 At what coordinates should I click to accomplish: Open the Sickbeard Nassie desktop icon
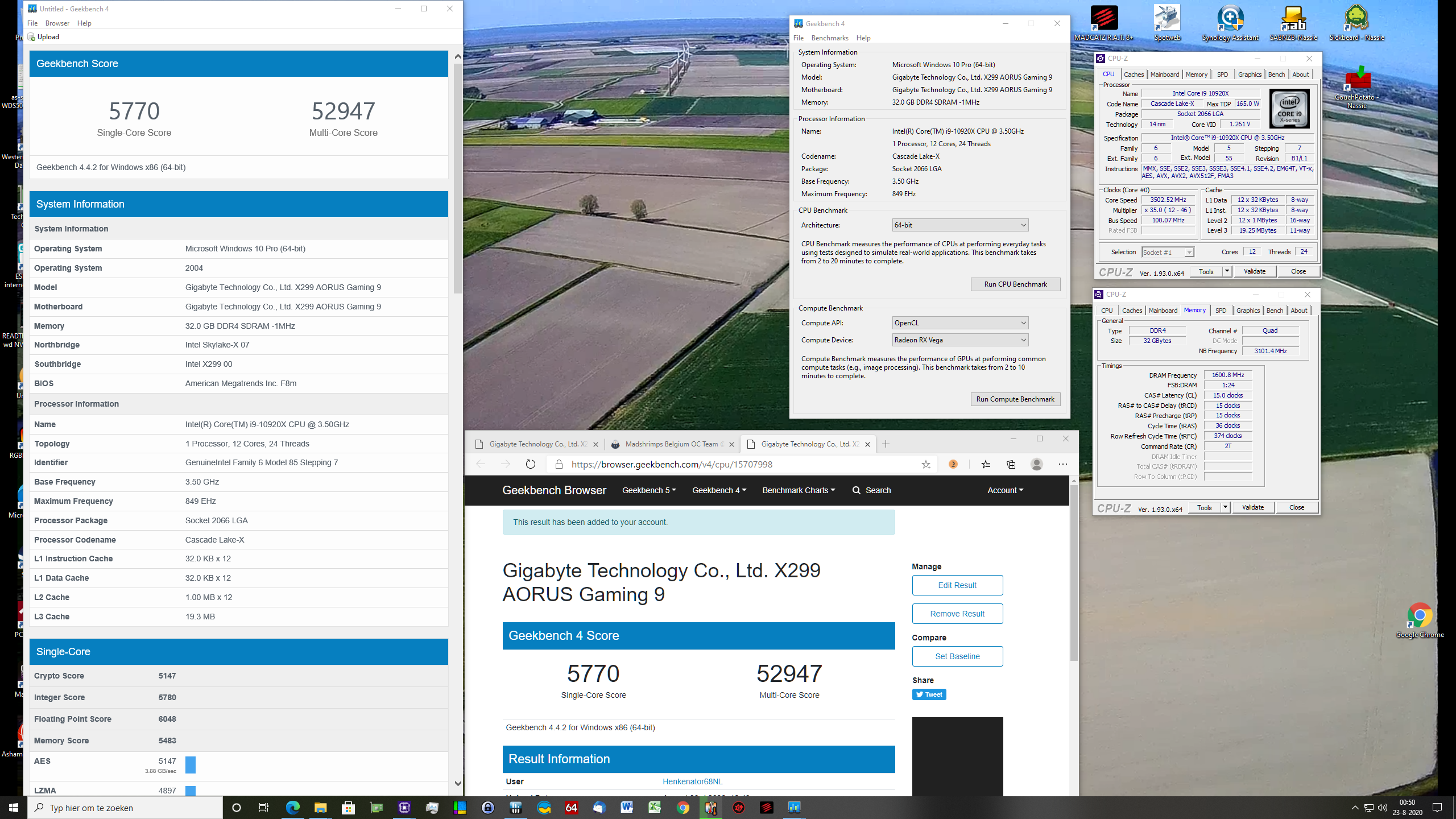(1356, 23)
